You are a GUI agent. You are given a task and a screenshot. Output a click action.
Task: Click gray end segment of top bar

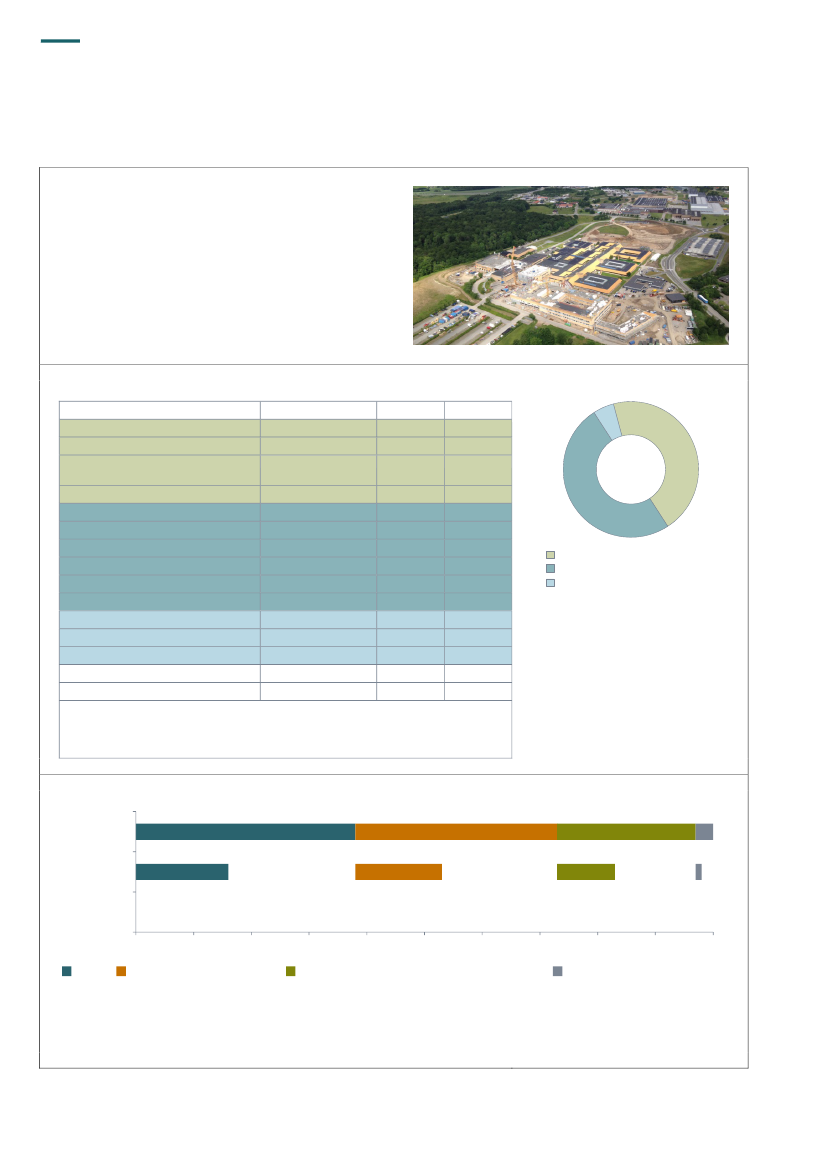[x=704, y=832]
